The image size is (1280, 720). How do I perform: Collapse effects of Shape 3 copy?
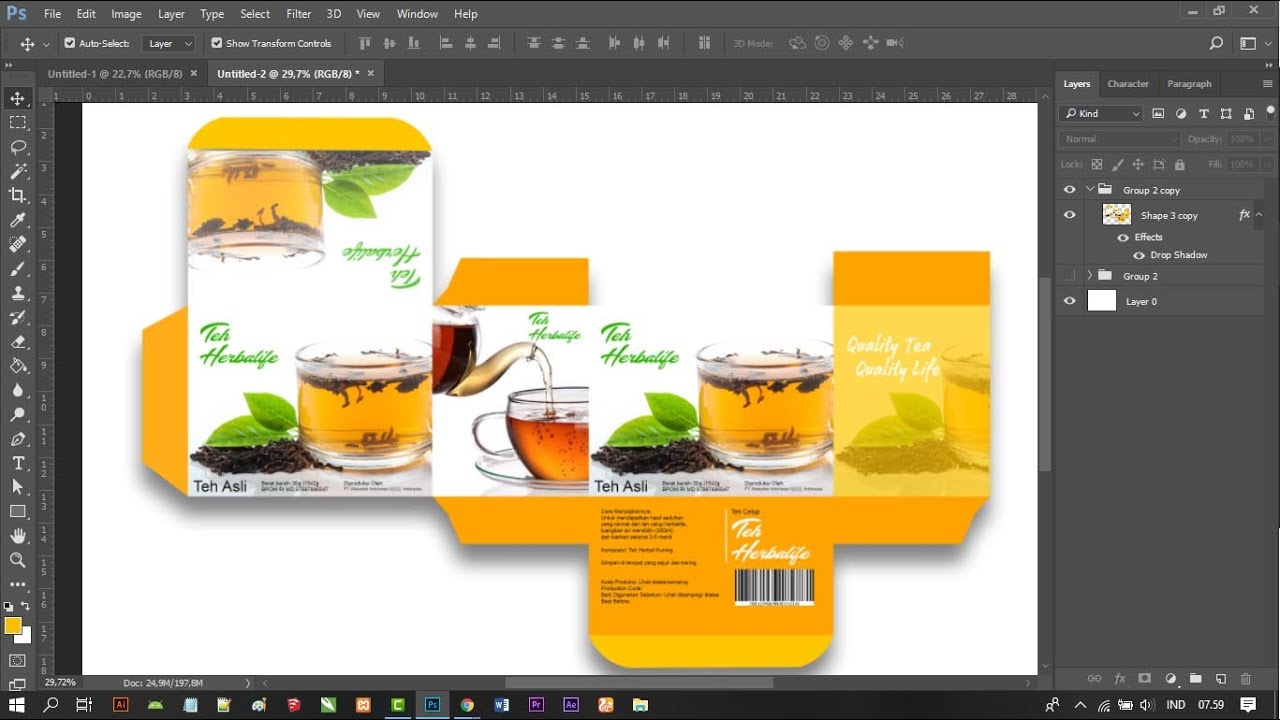1259,215
